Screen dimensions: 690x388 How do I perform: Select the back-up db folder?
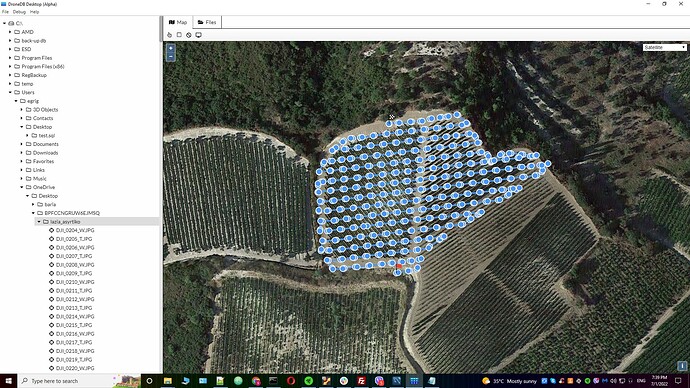(x=33, y=40)
